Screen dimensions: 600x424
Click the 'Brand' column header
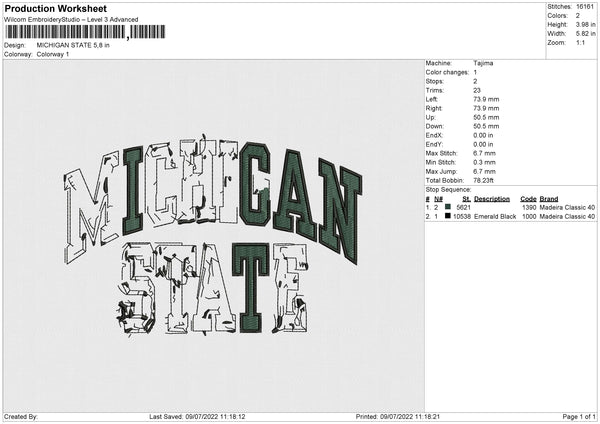pyautogui.click(x=549, y=199)
